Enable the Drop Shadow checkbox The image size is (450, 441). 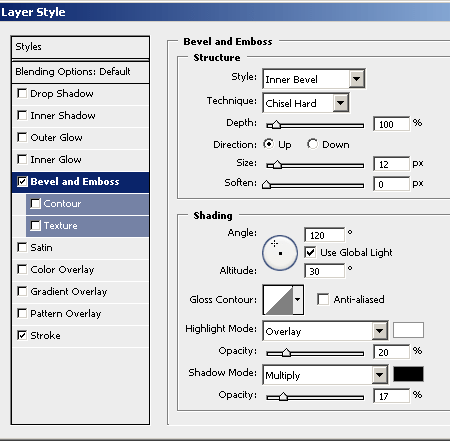tap(22, 93)
